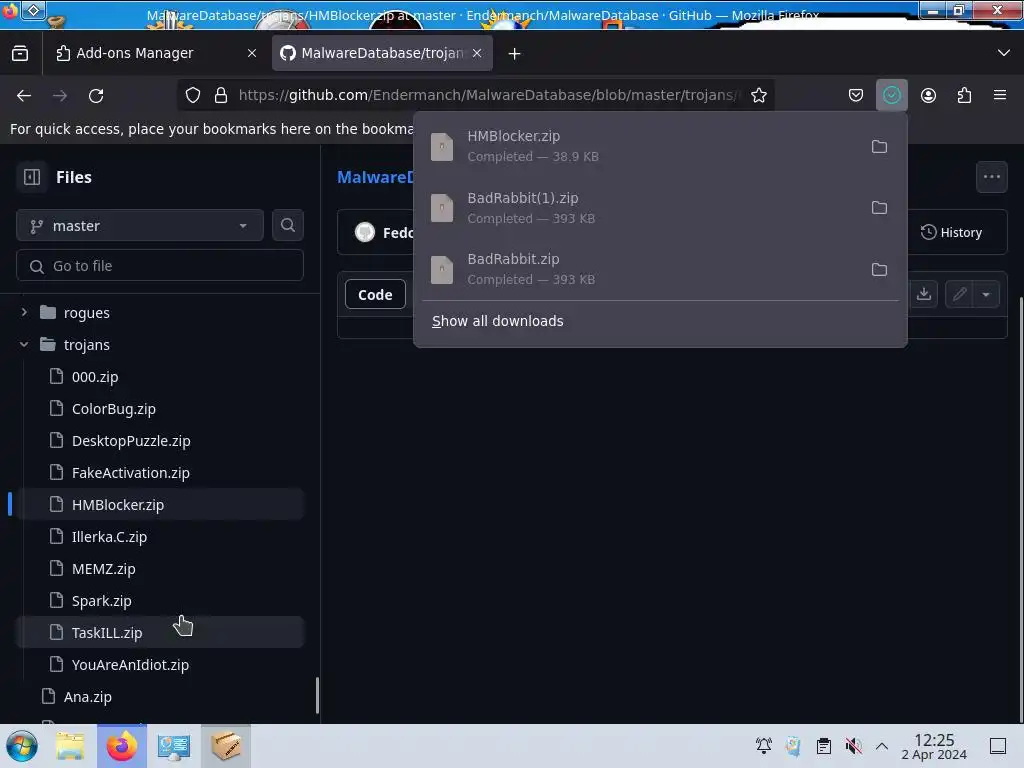Select the Code view button

pyautogui.click(x=375, y=295)
